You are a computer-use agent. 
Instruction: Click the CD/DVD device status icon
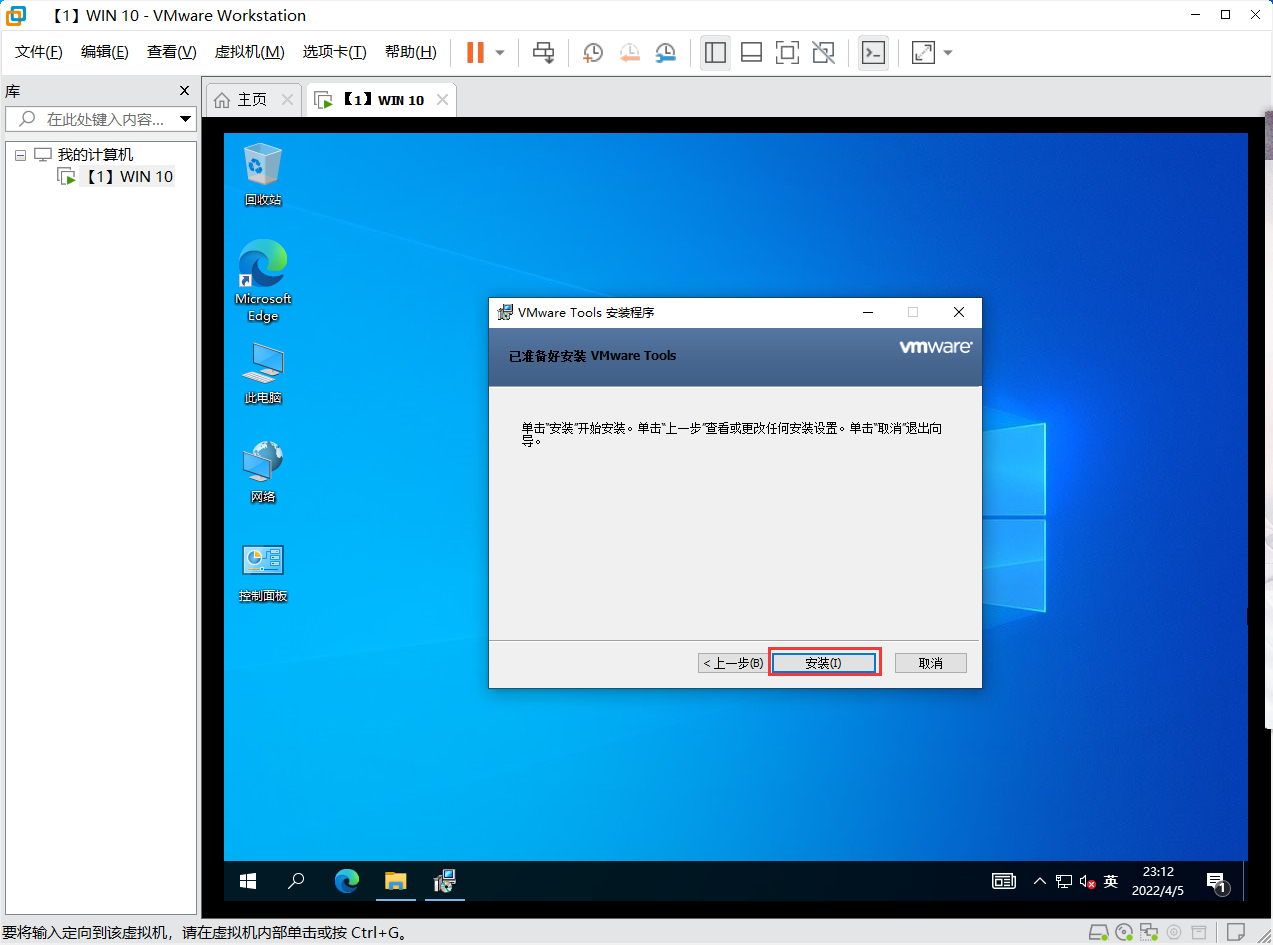coord(1124,933)
